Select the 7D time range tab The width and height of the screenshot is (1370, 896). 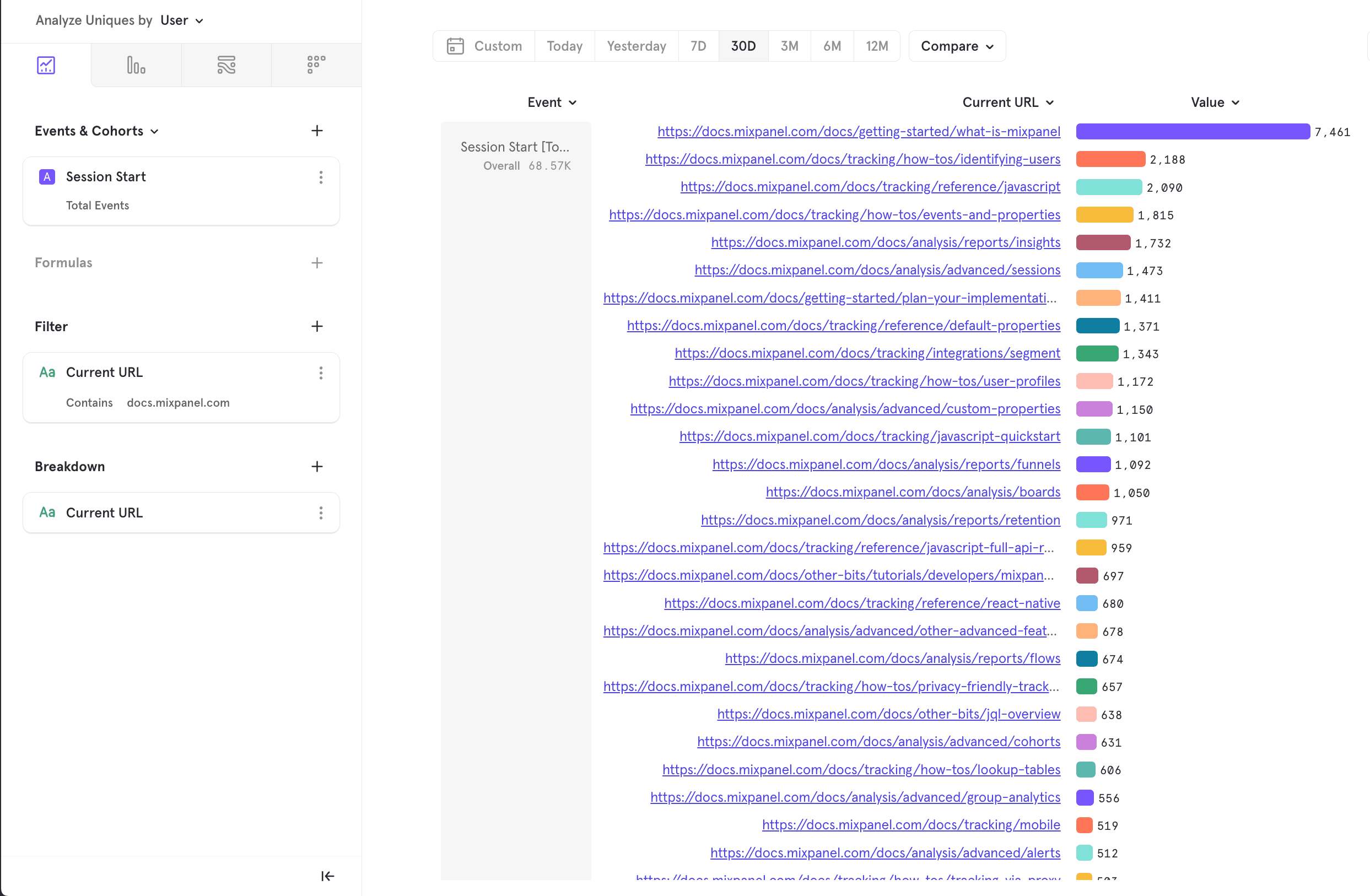pos(698,46)
